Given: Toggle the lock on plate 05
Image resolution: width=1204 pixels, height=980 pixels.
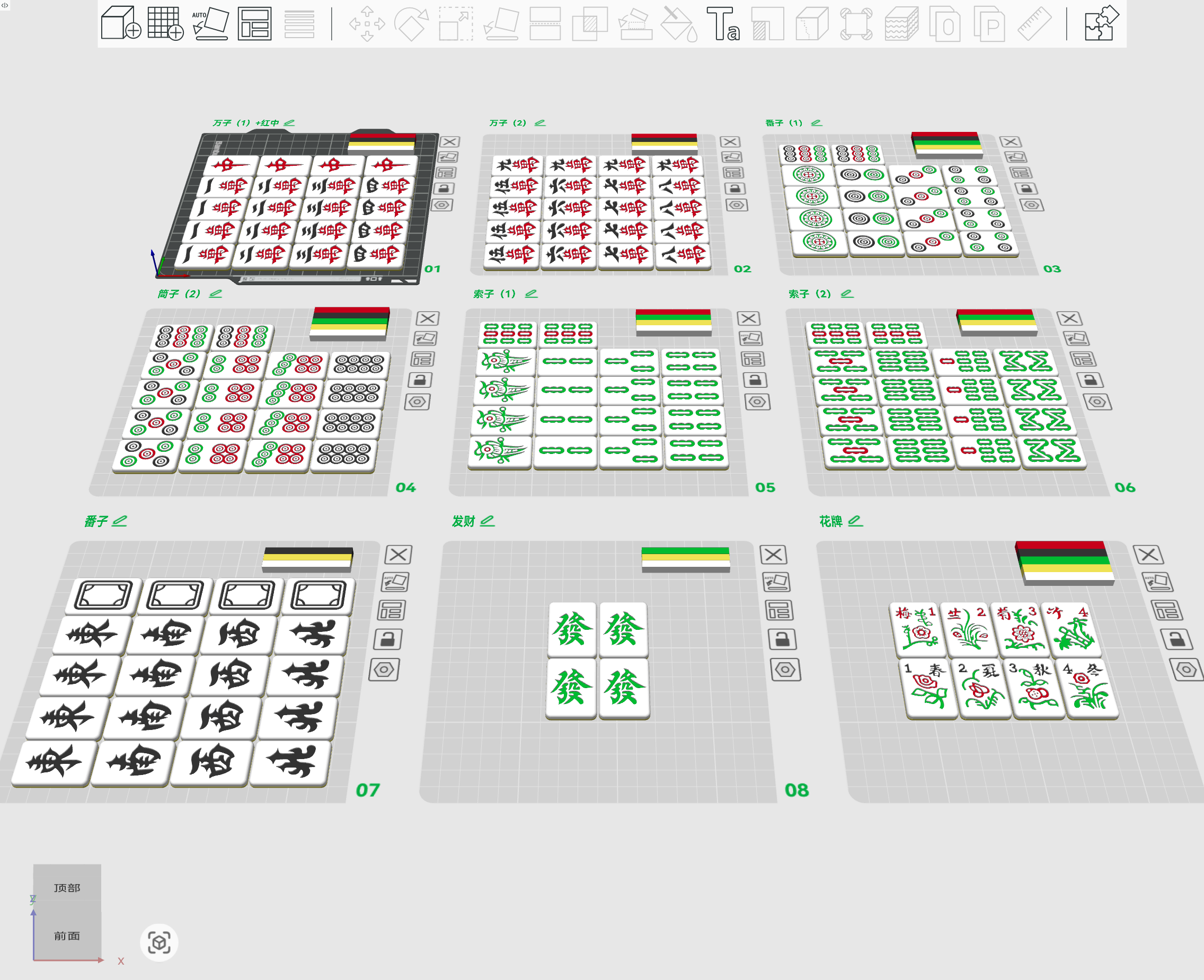Looking at the screenshot, I should [755, 380].
